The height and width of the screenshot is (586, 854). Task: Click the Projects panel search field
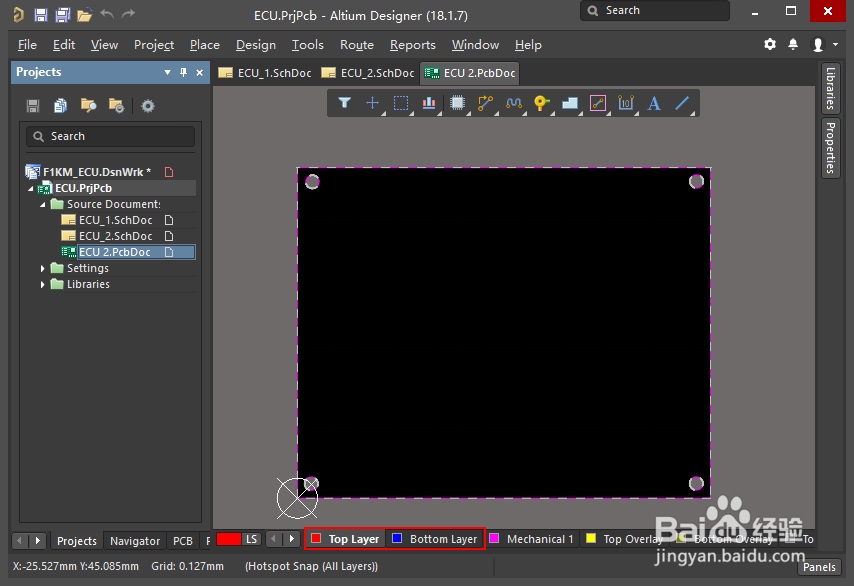pos(111,136)
